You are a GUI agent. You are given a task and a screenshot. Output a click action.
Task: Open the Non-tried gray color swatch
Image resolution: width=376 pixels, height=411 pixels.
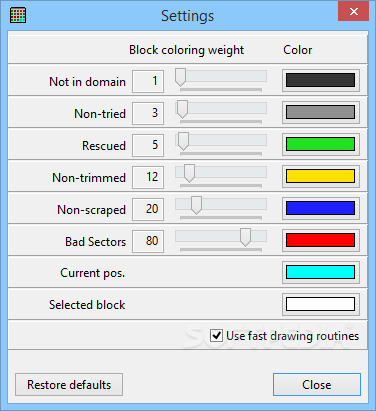pyautogui.click(x=320, y=112)
